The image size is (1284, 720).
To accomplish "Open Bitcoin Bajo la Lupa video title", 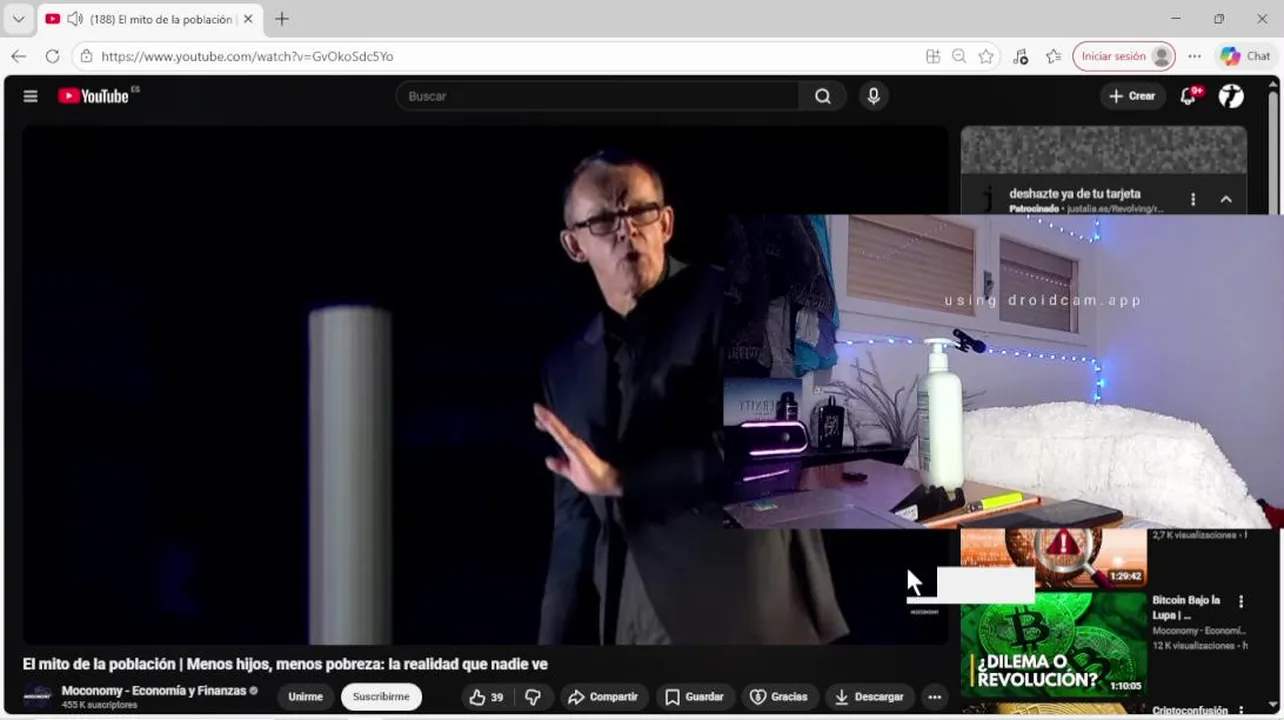I will click(1186, 608).
